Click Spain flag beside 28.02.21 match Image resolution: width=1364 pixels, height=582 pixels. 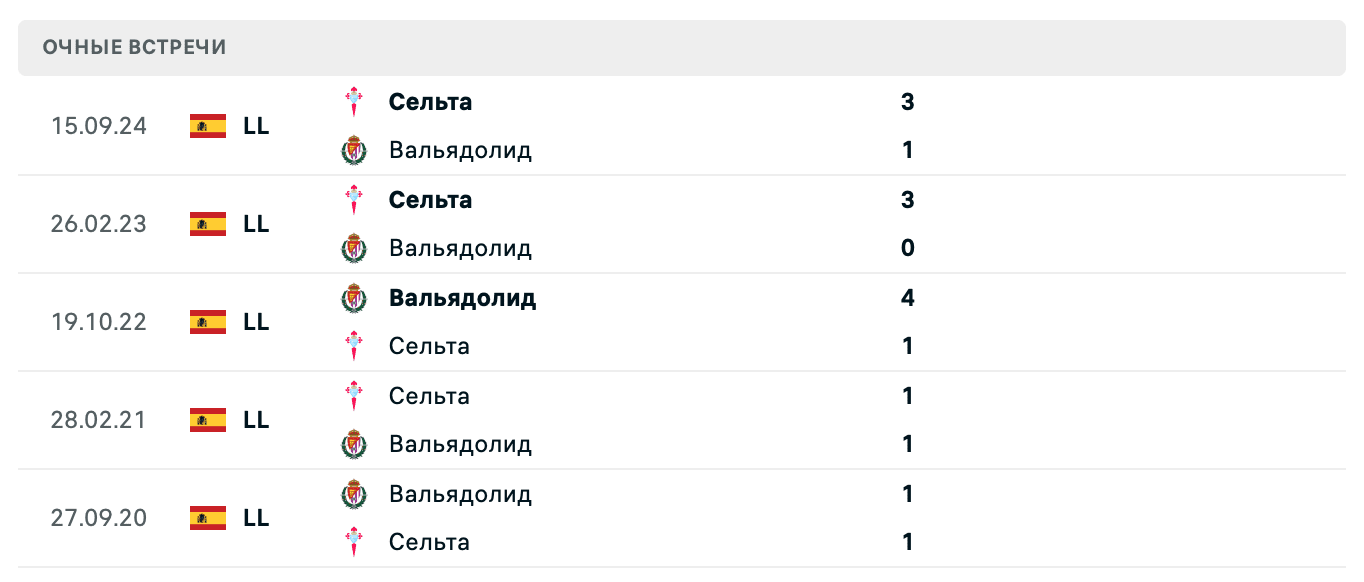(208, 420)
